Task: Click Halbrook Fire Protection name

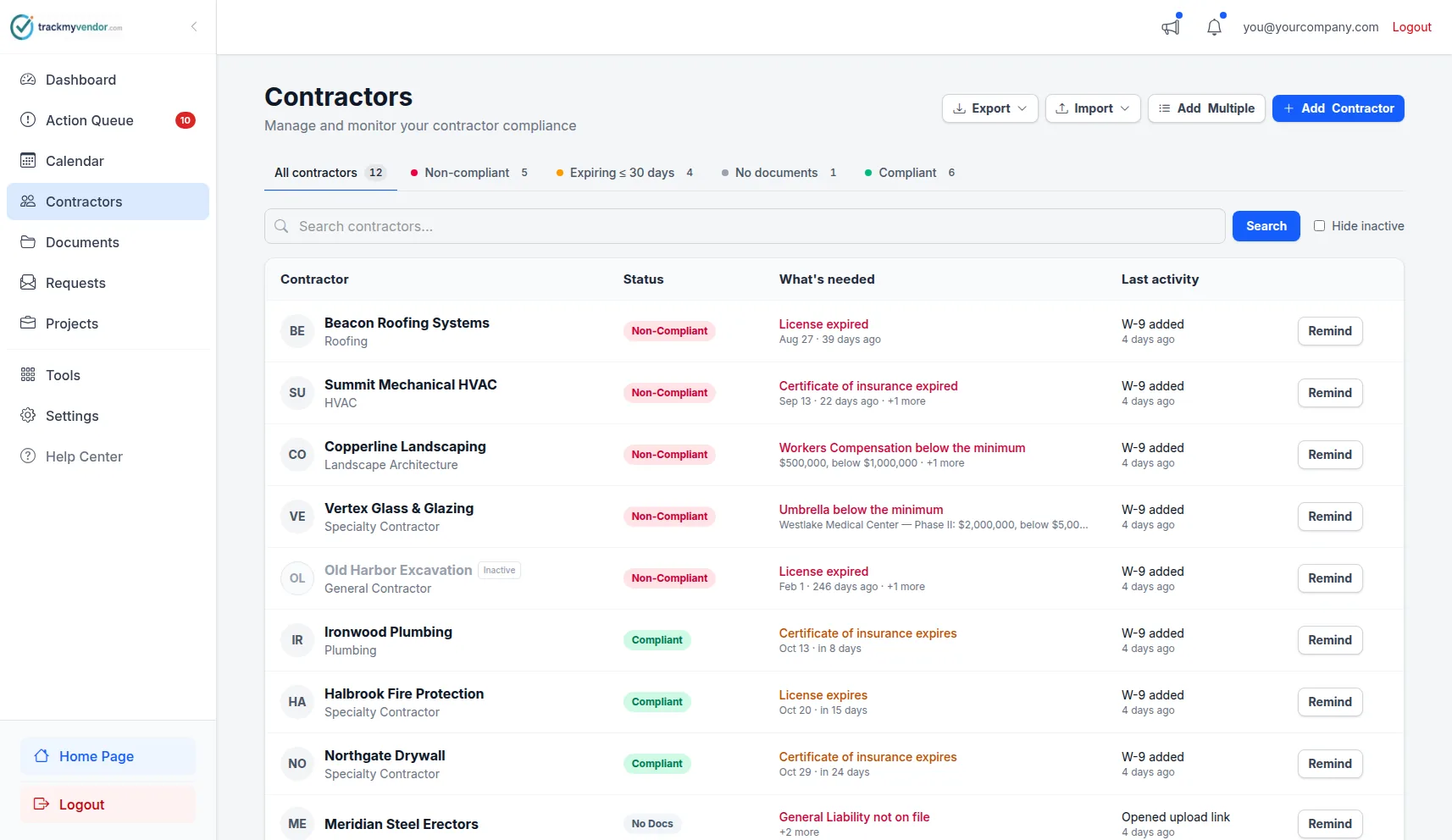Action: point(404,694)
